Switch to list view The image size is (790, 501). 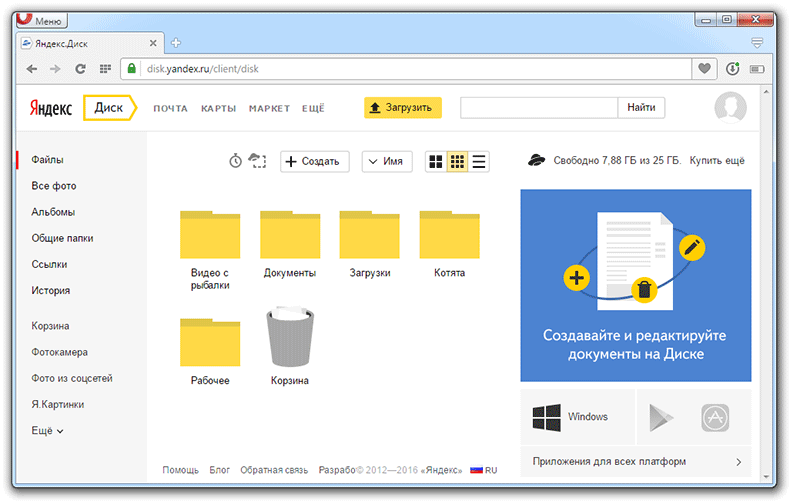pyautogui.click(x=479, y=161)
